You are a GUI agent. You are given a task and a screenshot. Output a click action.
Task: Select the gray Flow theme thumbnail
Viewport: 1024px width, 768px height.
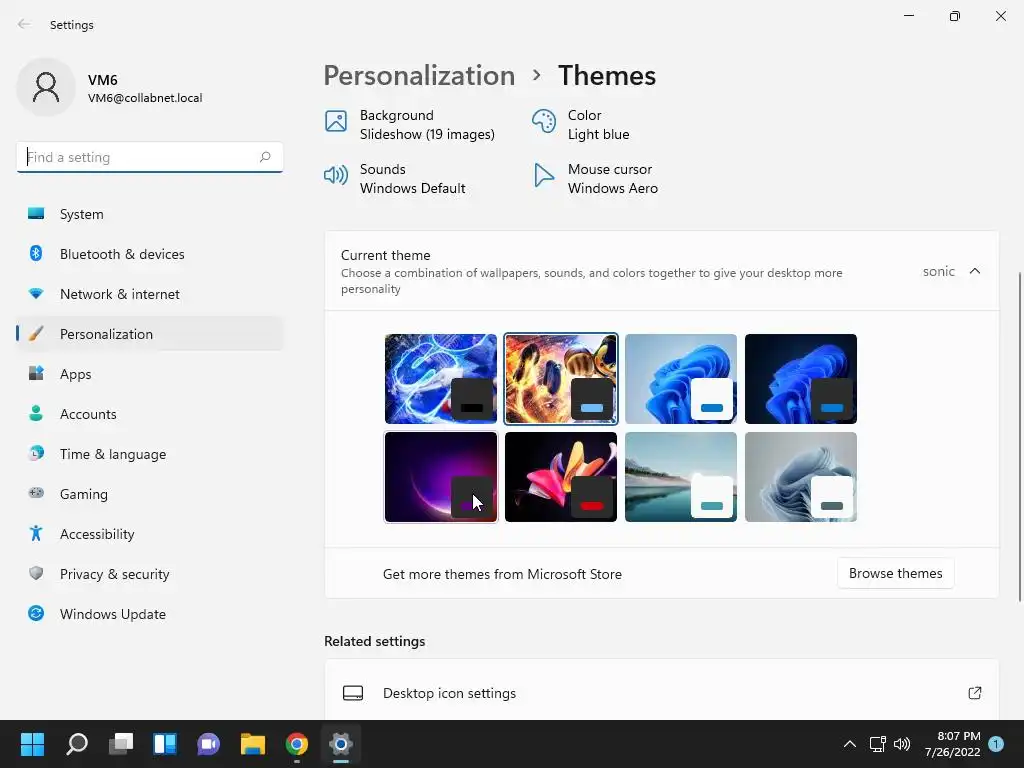pos(801,477)
